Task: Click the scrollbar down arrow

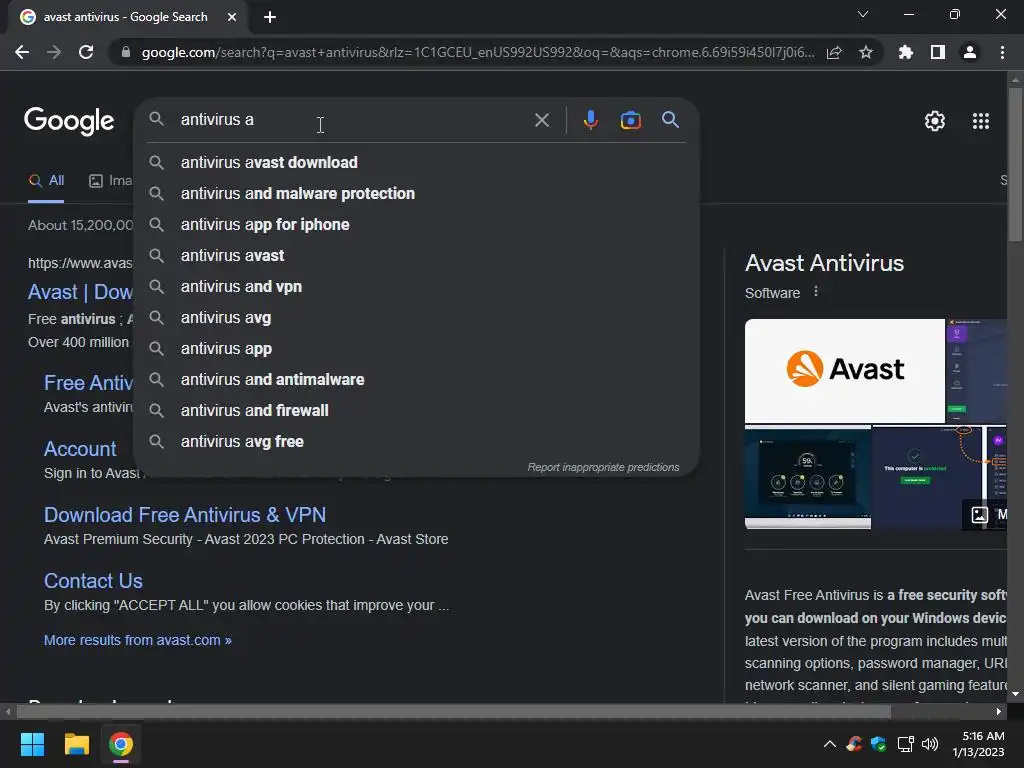Action: point(1015,694)
